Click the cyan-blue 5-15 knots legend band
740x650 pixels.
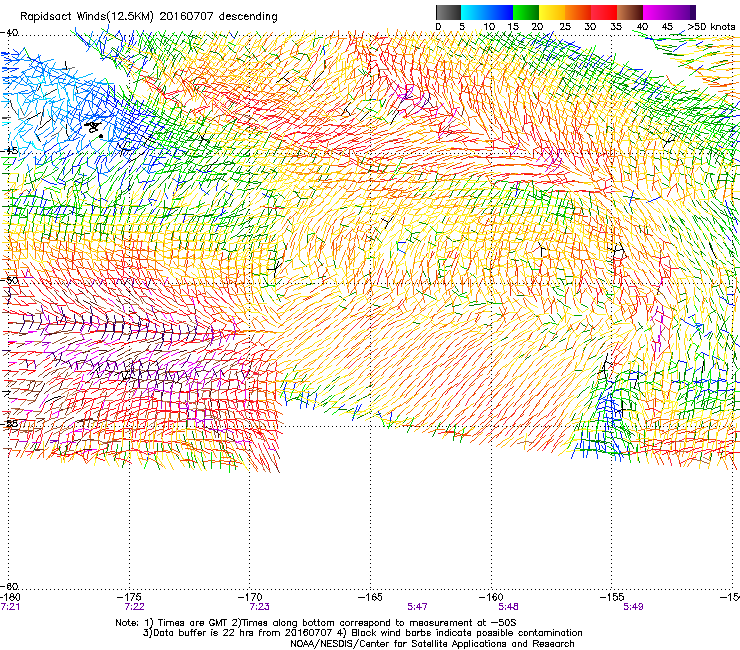click(487, 12)
